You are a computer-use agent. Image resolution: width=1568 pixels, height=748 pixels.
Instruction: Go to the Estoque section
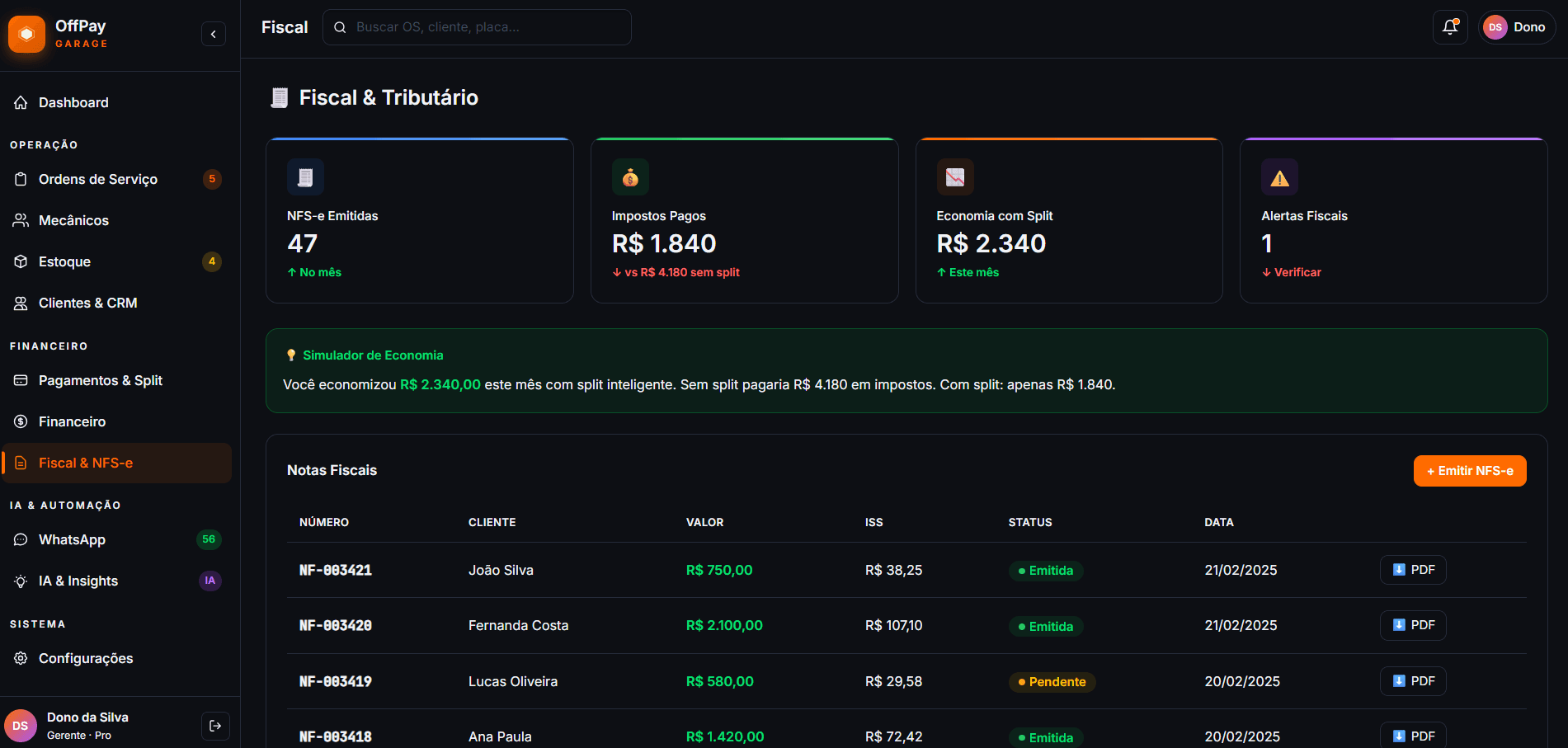tap(64, 261)
